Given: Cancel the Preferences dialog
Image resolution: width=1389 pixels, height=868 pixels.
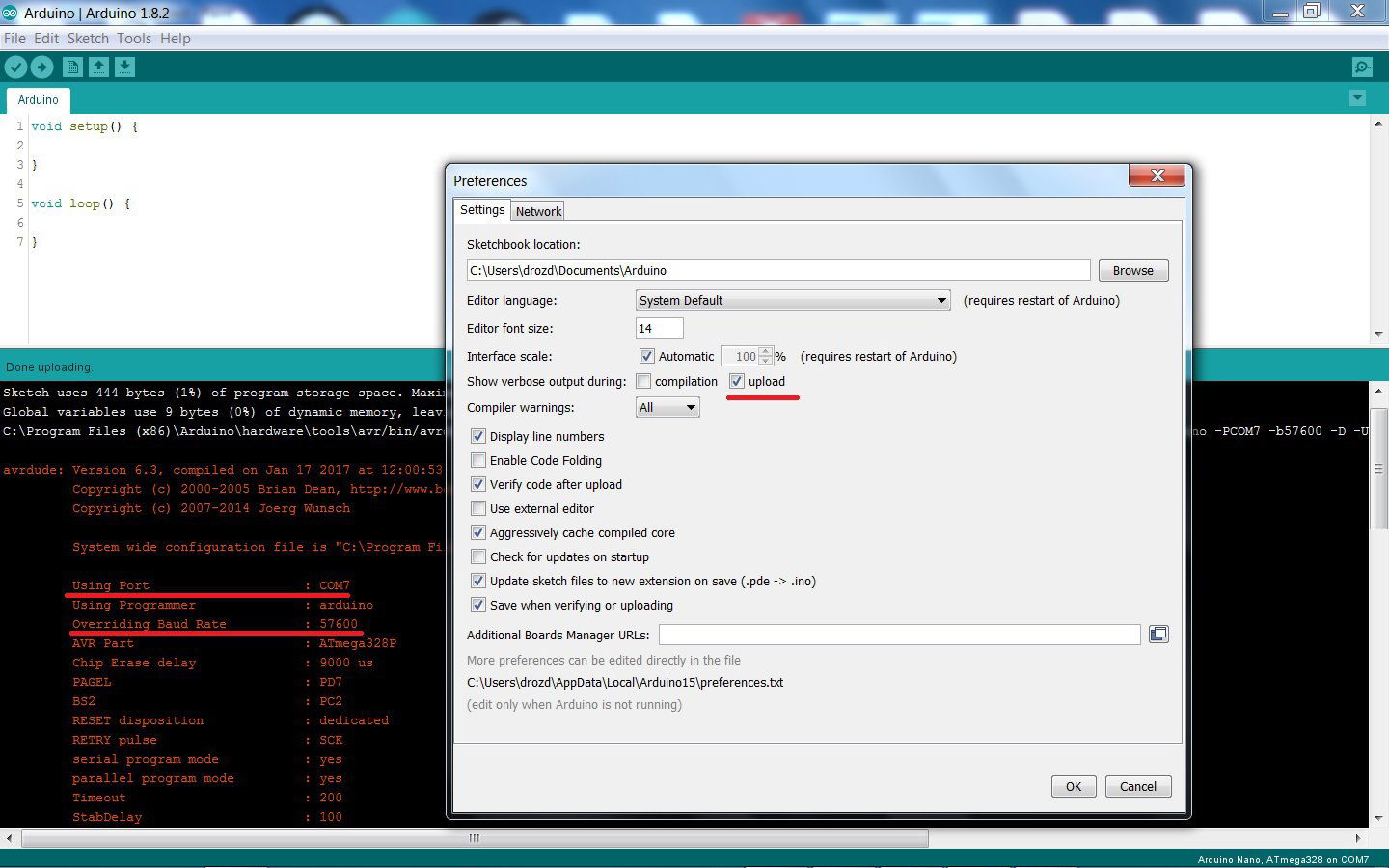Looking at the screenshot, I should [x=1138, y=786].
